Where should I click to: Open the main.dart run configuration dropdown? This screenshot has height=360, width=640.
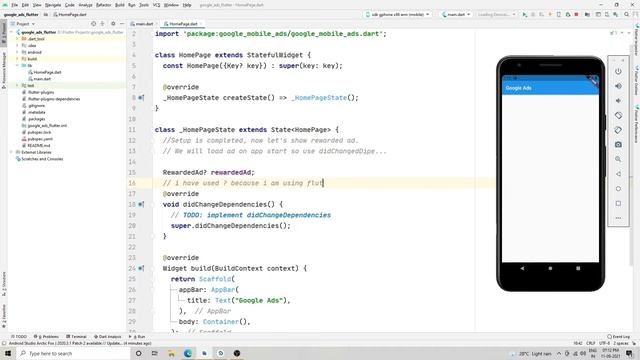tap(456, 15)
